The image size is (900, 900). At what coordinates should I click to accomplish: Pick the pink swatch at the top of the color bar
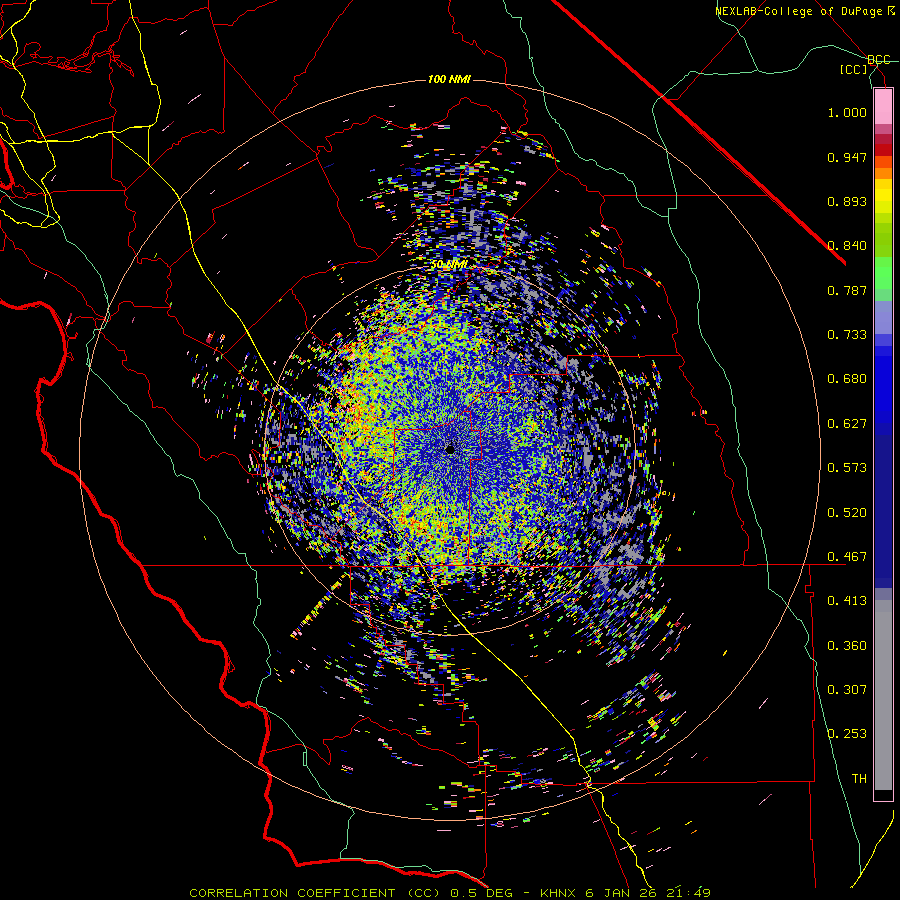click(883, 107)
